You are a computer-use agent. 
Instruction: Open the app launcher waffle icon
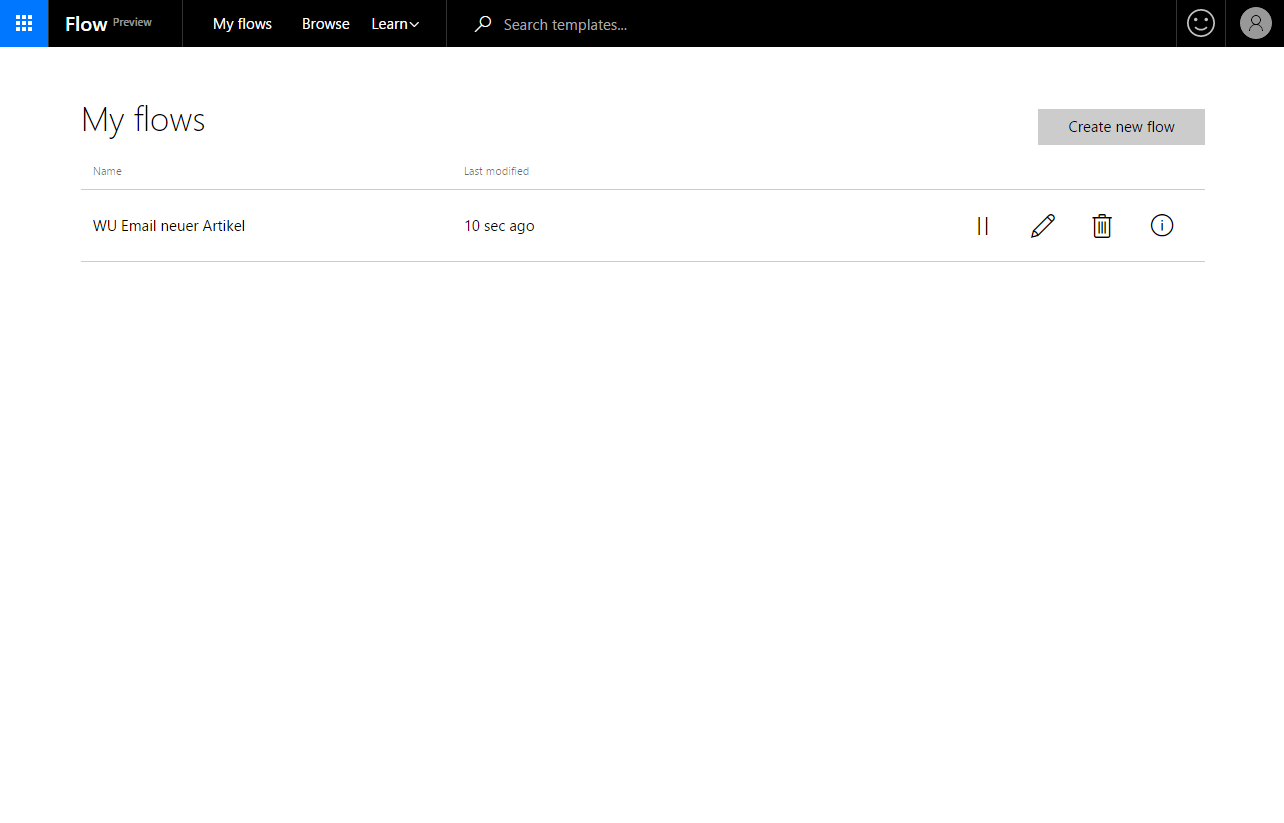[x=24, y=23]
